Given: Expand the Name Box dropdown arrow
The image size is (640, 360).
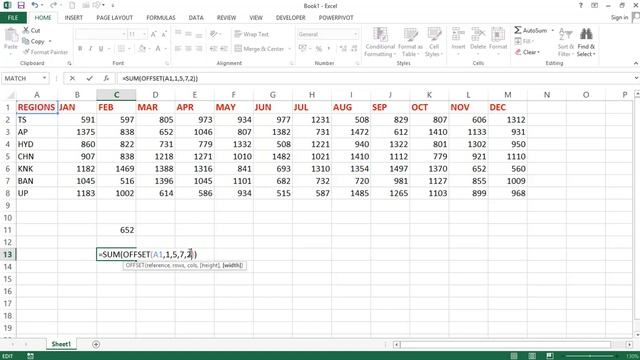Looking at the screenshot, I should pyautogui.click(x=44, y=78).
